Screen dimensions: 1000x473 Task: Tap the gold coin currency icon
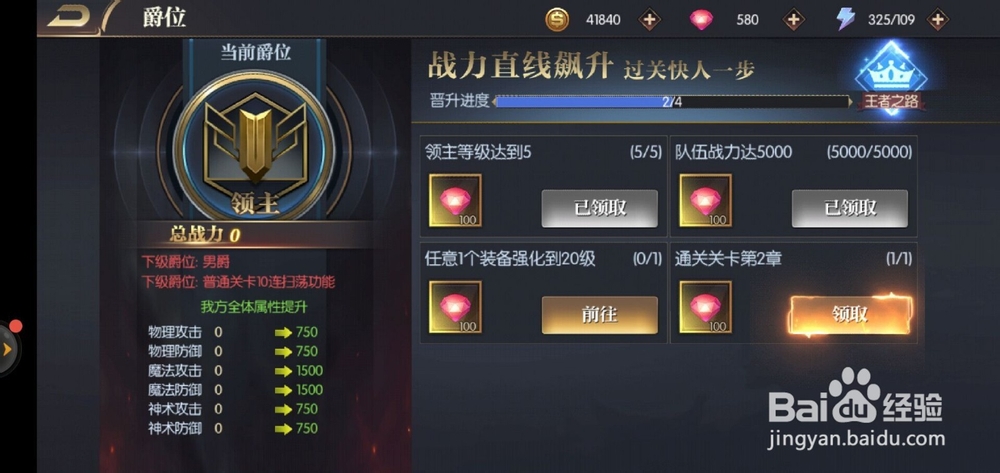557,20
